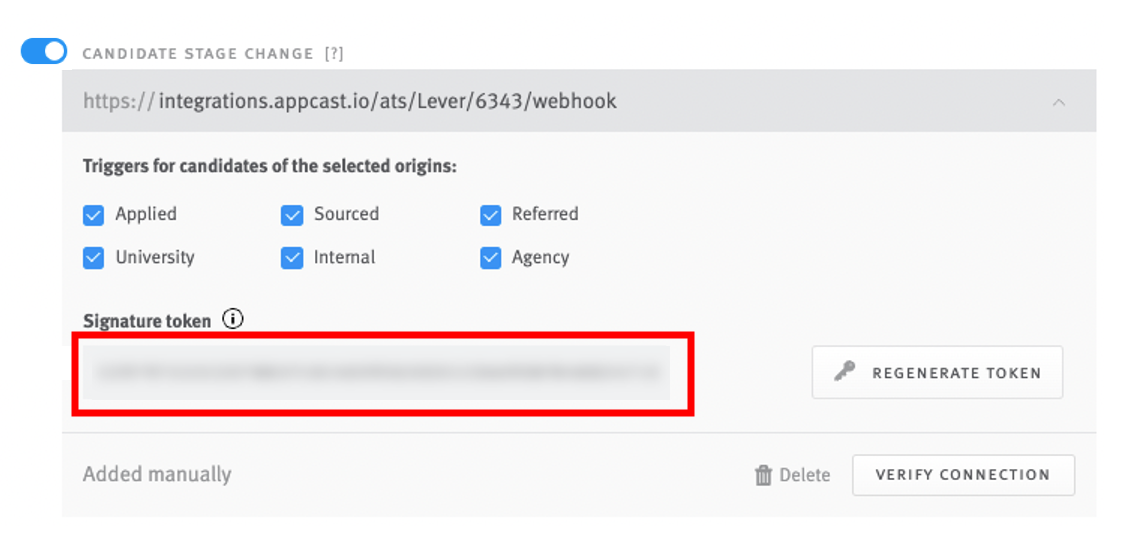The height and width of the screenshot is (548, 1126).
Task: Uncheck the Sourced origin checkbox
Action: point(292,215)
